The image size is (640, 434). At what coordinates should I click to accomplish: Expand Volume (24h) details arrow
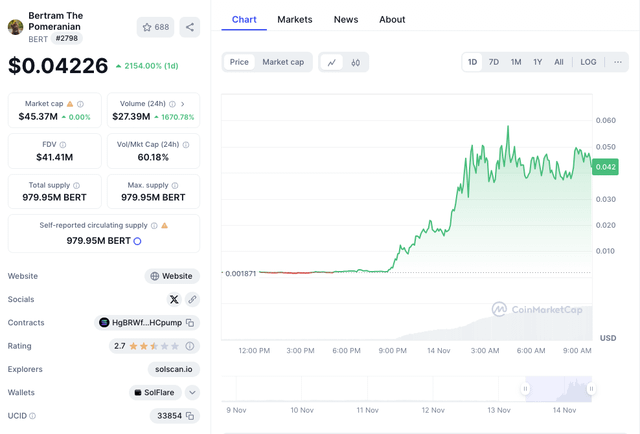pyautogui.click(x=183, y=104)
